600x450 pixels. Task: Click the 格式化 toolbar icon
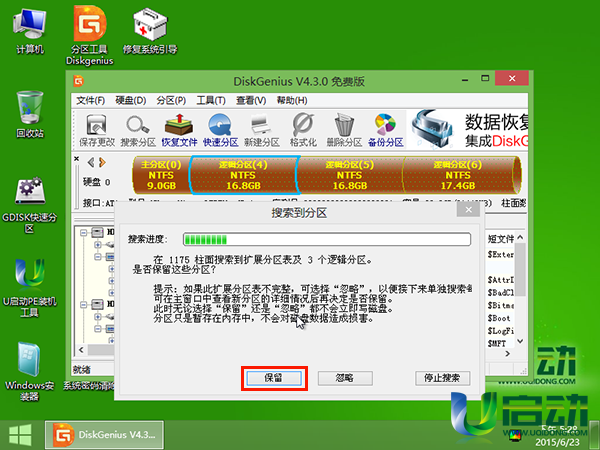(x=303, y=130)
